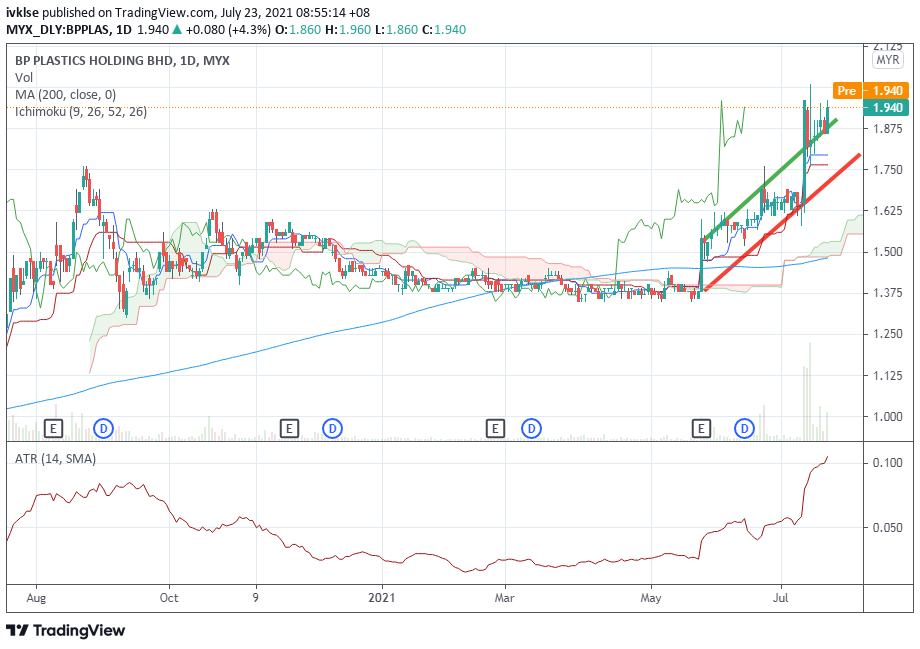Click the BP PLASTICS HOLDING BHD title legend

(x=122, y=60)
